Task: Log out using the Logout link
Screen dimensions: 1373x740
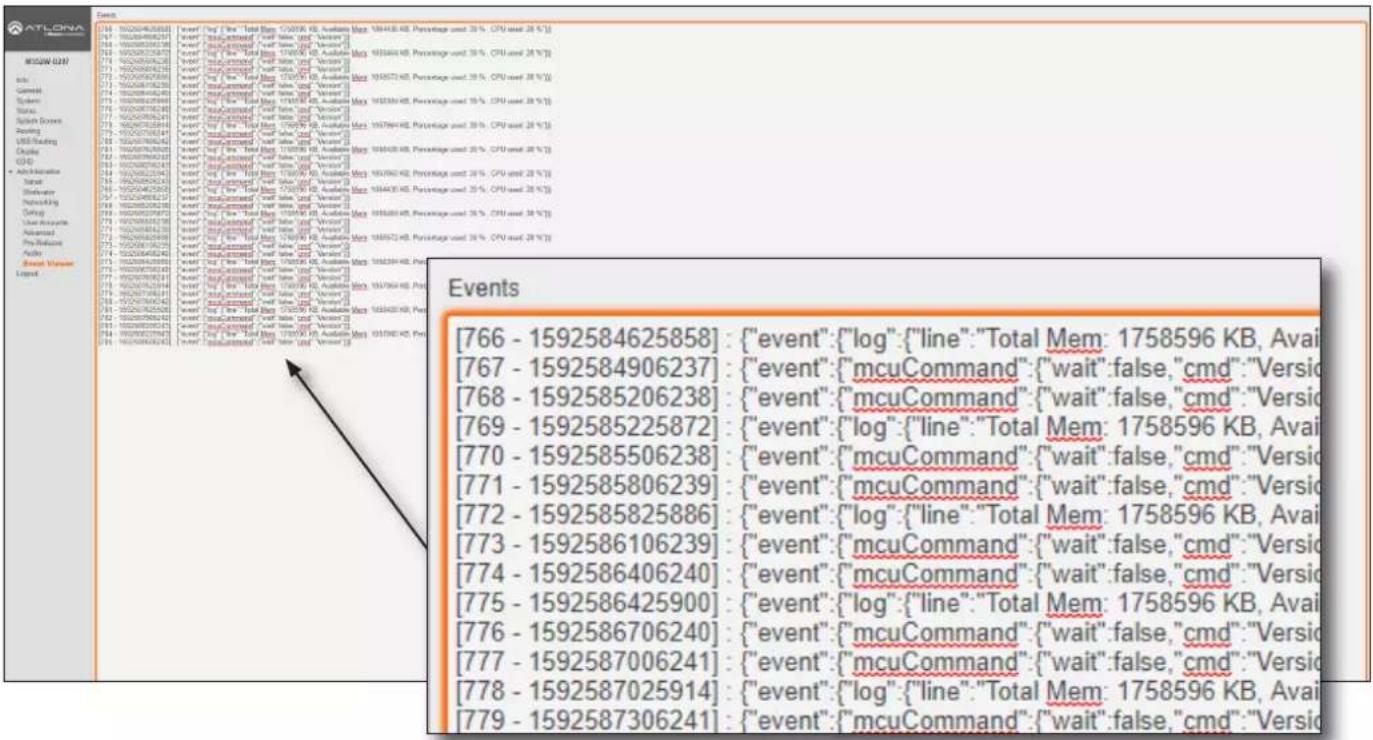Action: 27,273
